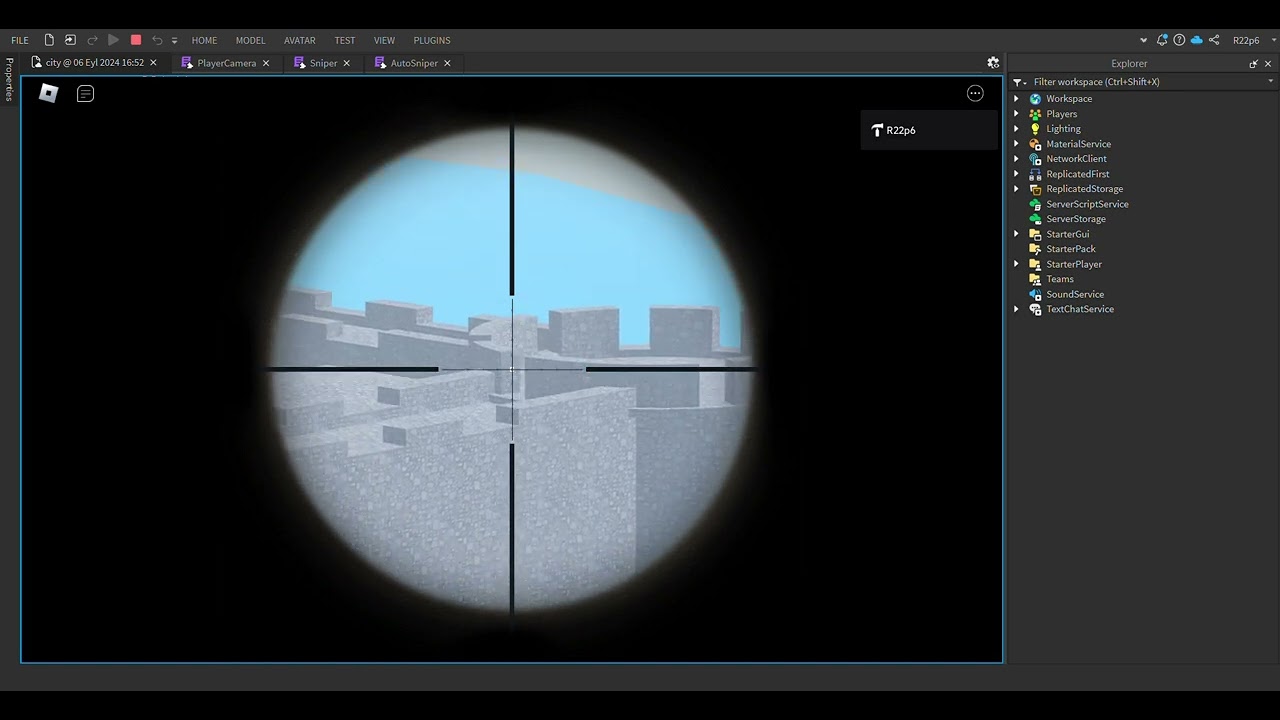Click the New file icon in toolbar

49,40
